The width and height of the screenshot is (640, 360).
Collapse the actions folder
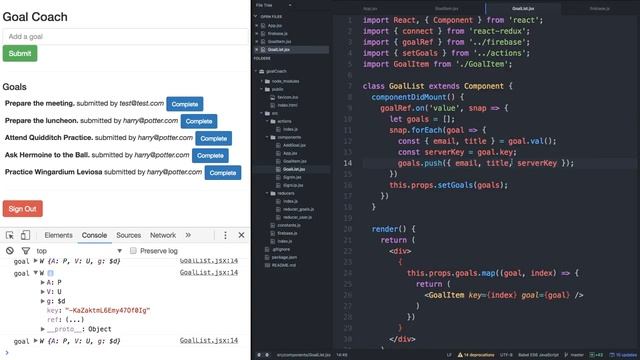coord(267,121)
